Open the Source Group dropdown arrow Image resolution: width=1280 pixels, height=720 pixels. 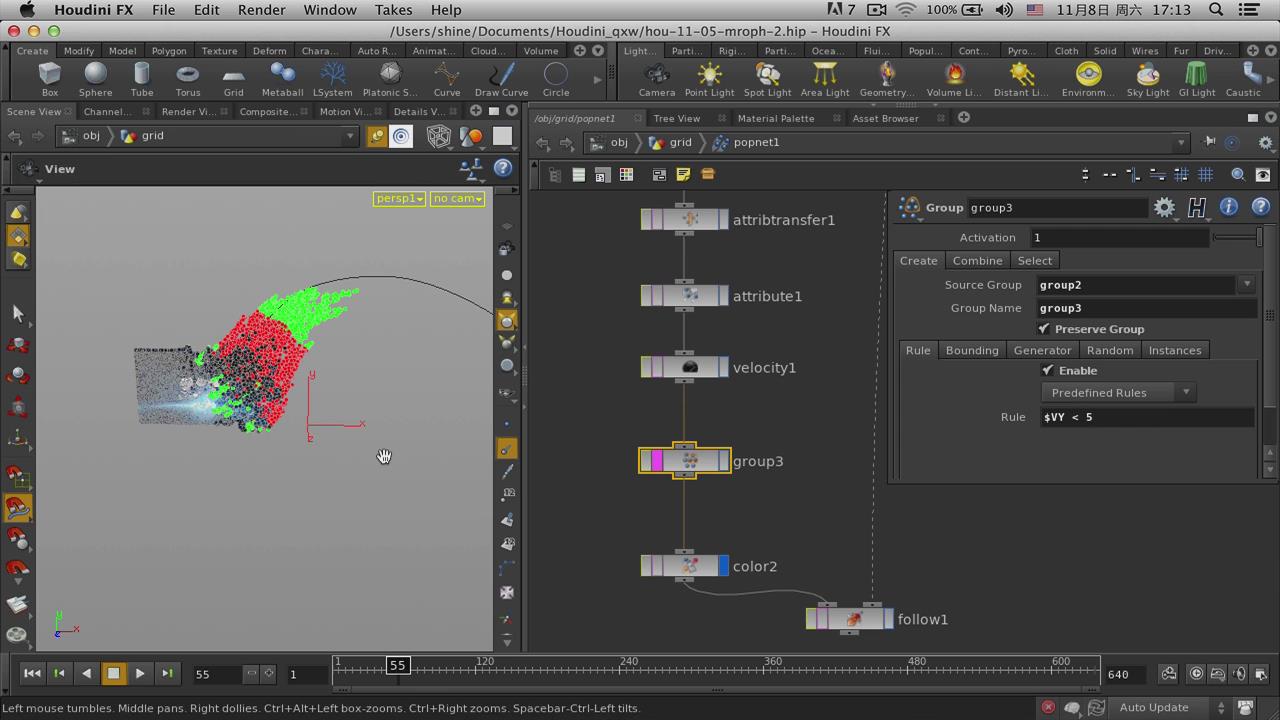pyautogui.click(x=1247, y=285)
